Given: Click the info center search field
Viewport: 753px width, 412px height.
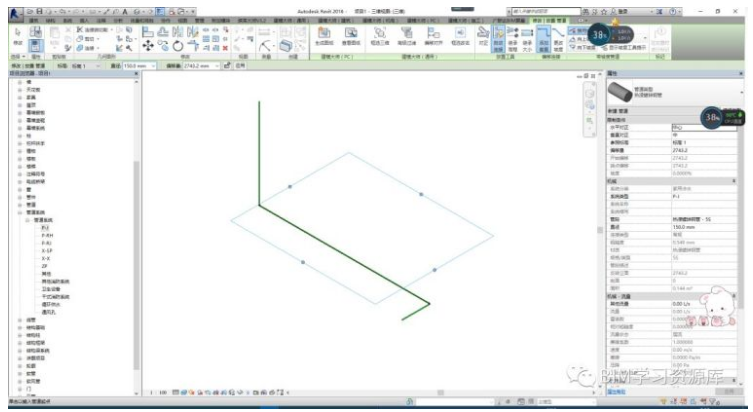Looking at the screenshot, I should 546,11.
